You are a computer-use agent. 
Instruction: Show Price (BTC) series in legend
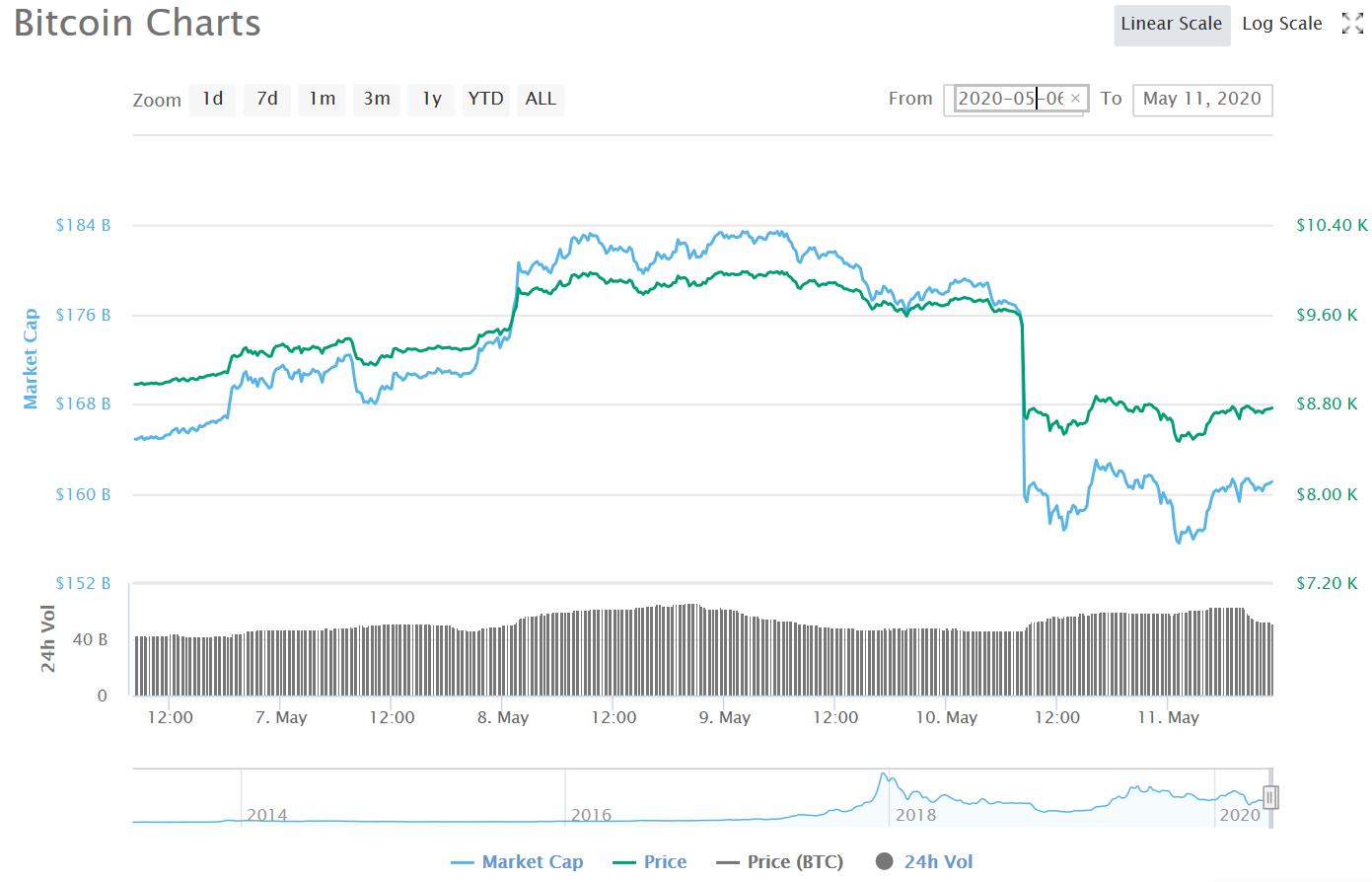(780, 862)
